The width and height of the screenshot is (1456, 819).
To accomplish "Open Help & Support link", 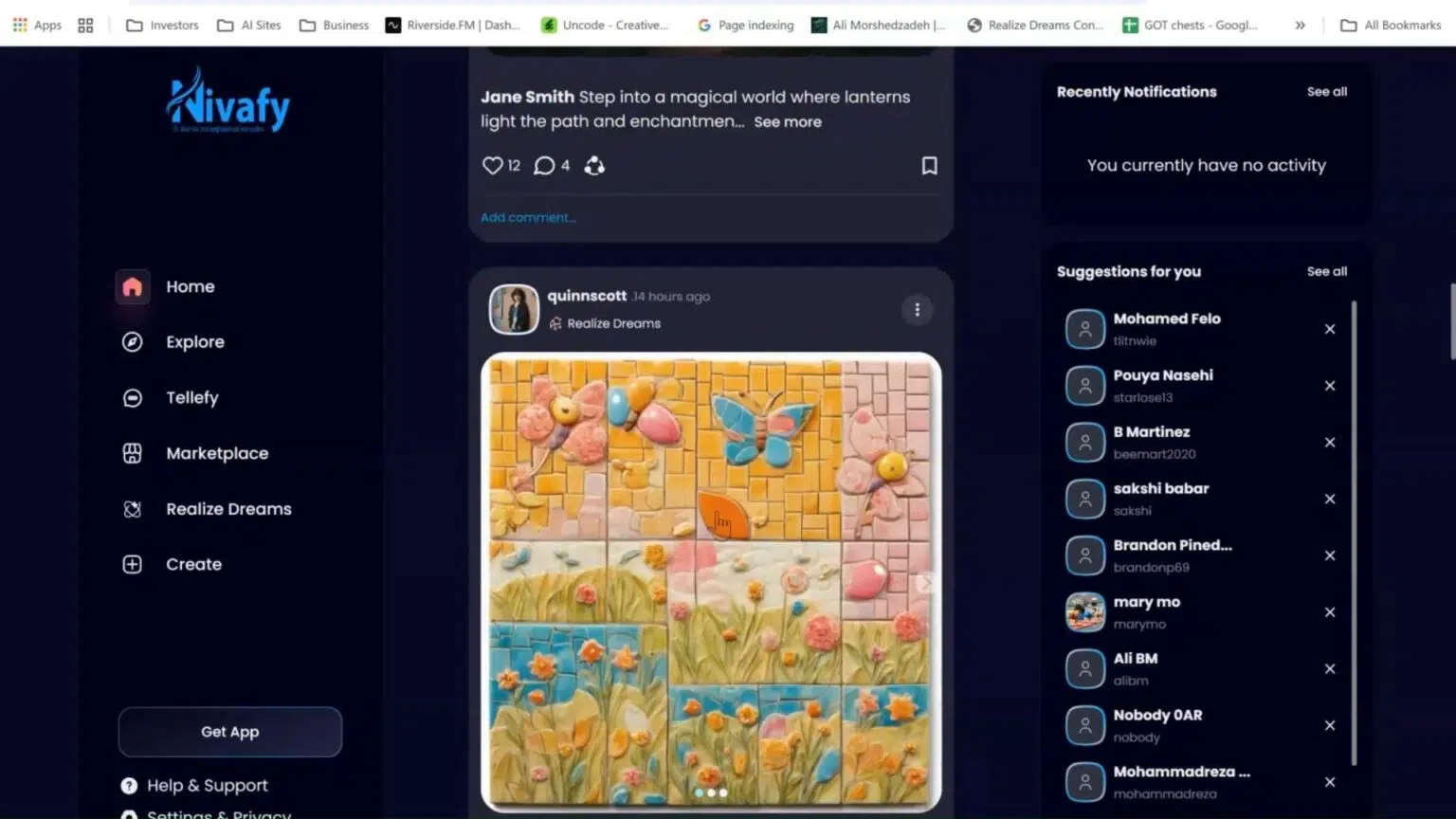I will [208, 786].
